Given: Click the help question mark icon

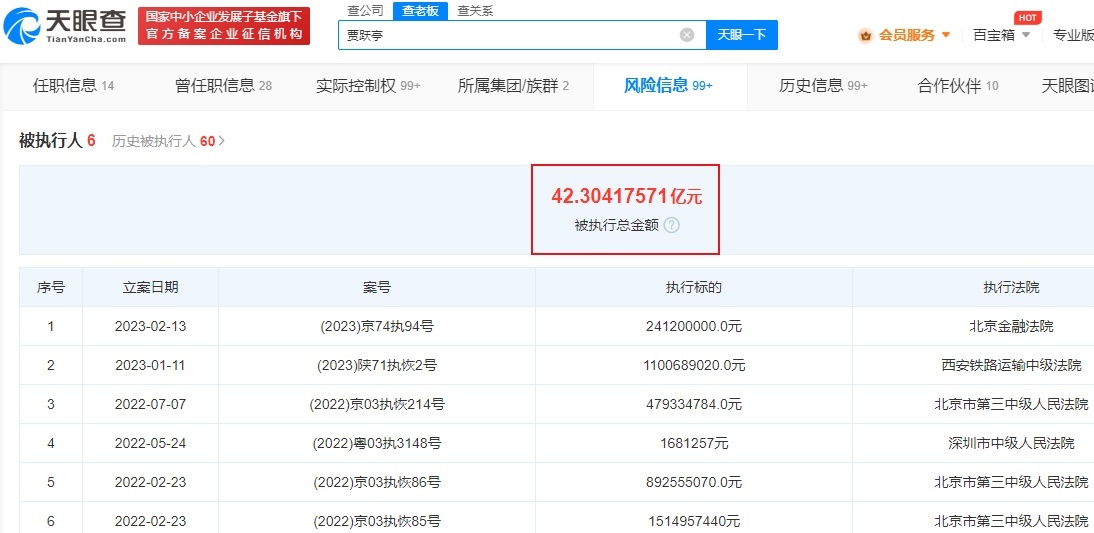Looking at the screenshot, I should [672, 225].
